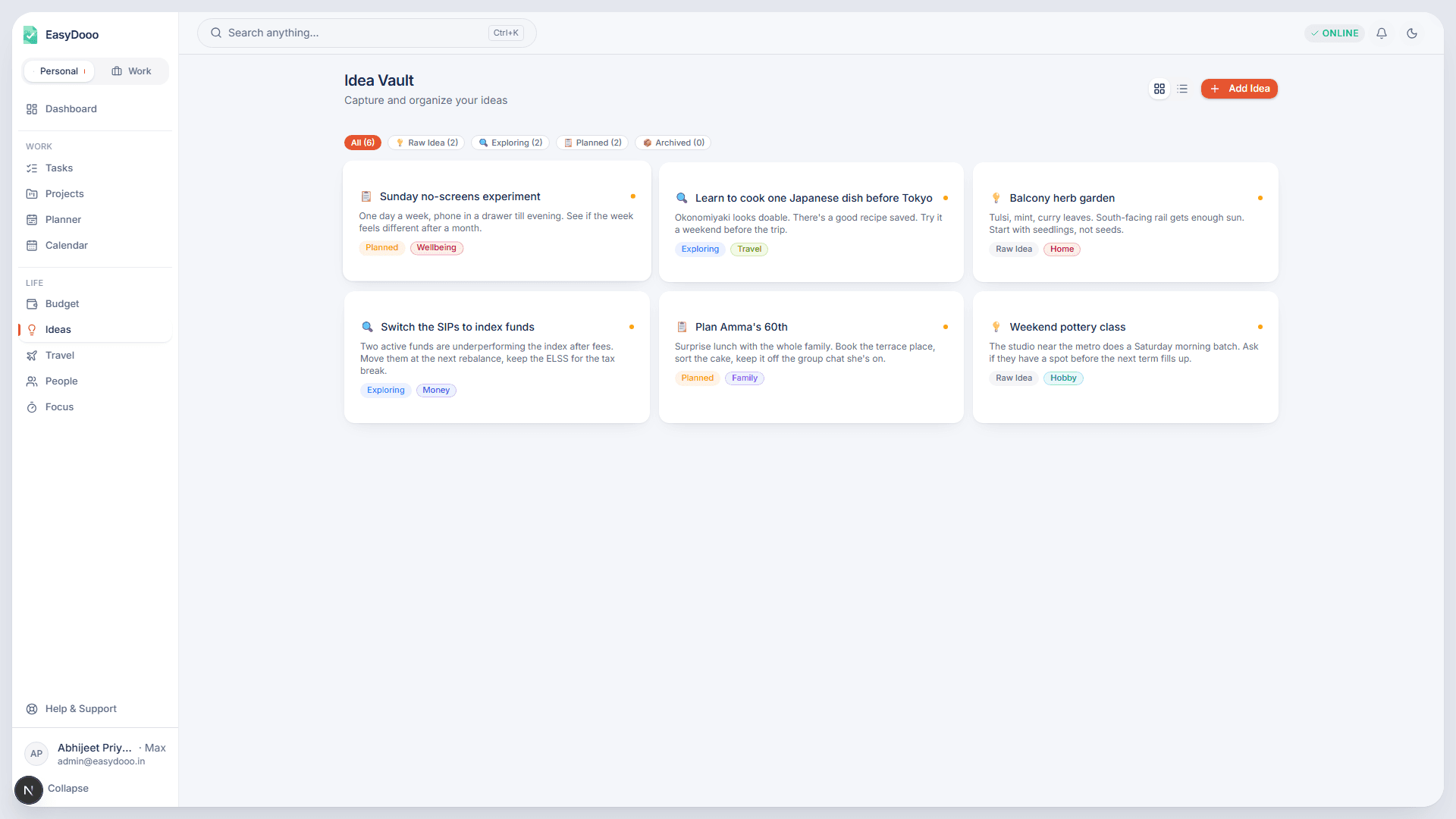The width and height of the screenshot is (1456, 819).
Task: Filter ideas by Exploring (2)
Action: (x=510, y=143)
